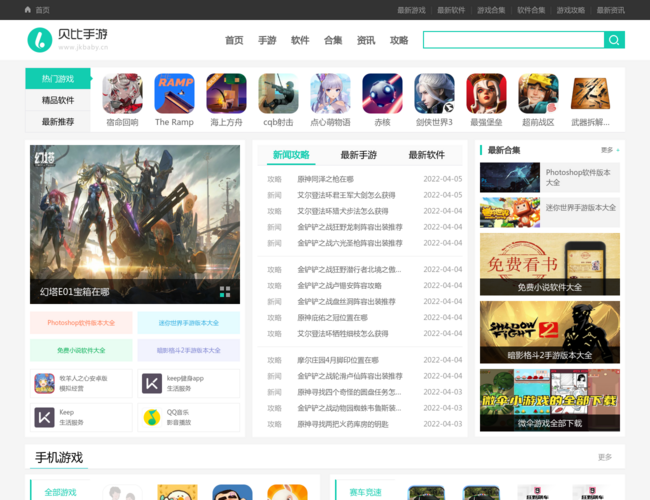This screenshot has height=500, width=650.
Task: Open the Shadow Fight 2 banner
Action: [550, 332]
